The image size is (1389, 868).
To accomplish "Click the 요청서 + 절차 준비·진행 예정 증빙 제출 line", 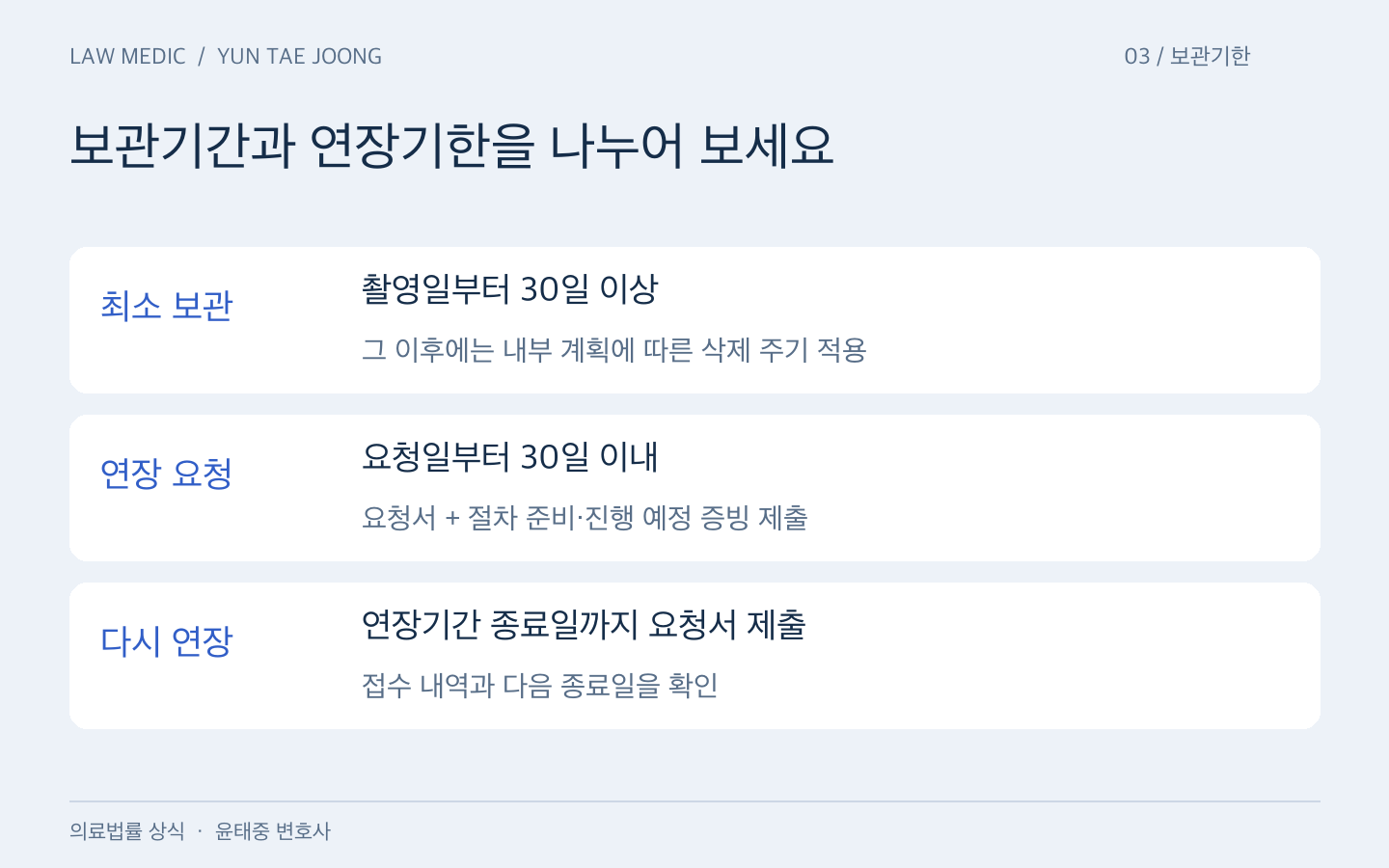I will coord(585,517).
